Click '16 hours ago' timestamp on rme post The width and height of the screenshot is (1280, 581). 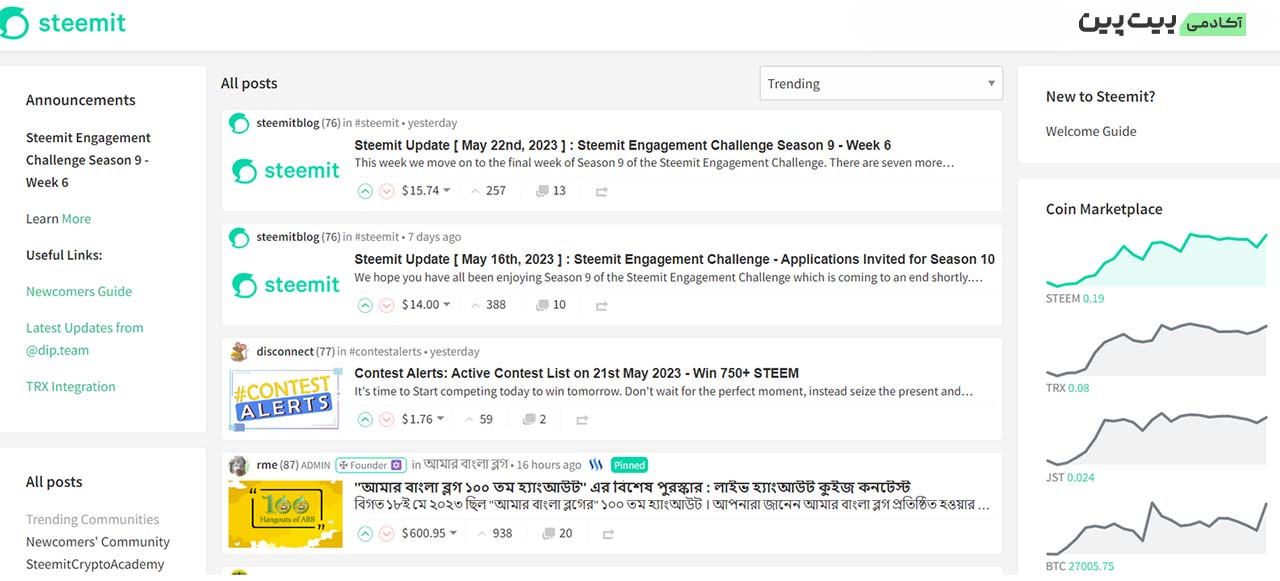(x=549, y=465)
